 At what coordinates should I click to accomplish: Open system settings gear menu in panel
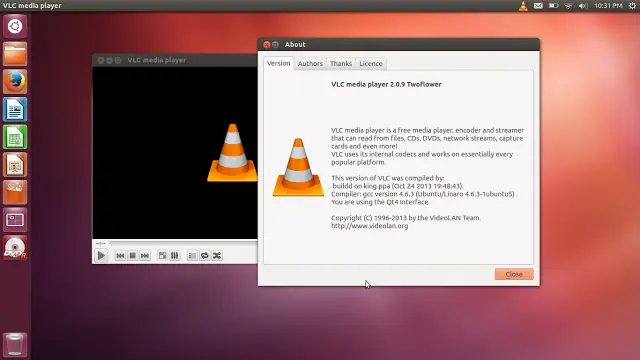(x=632, y=6)
